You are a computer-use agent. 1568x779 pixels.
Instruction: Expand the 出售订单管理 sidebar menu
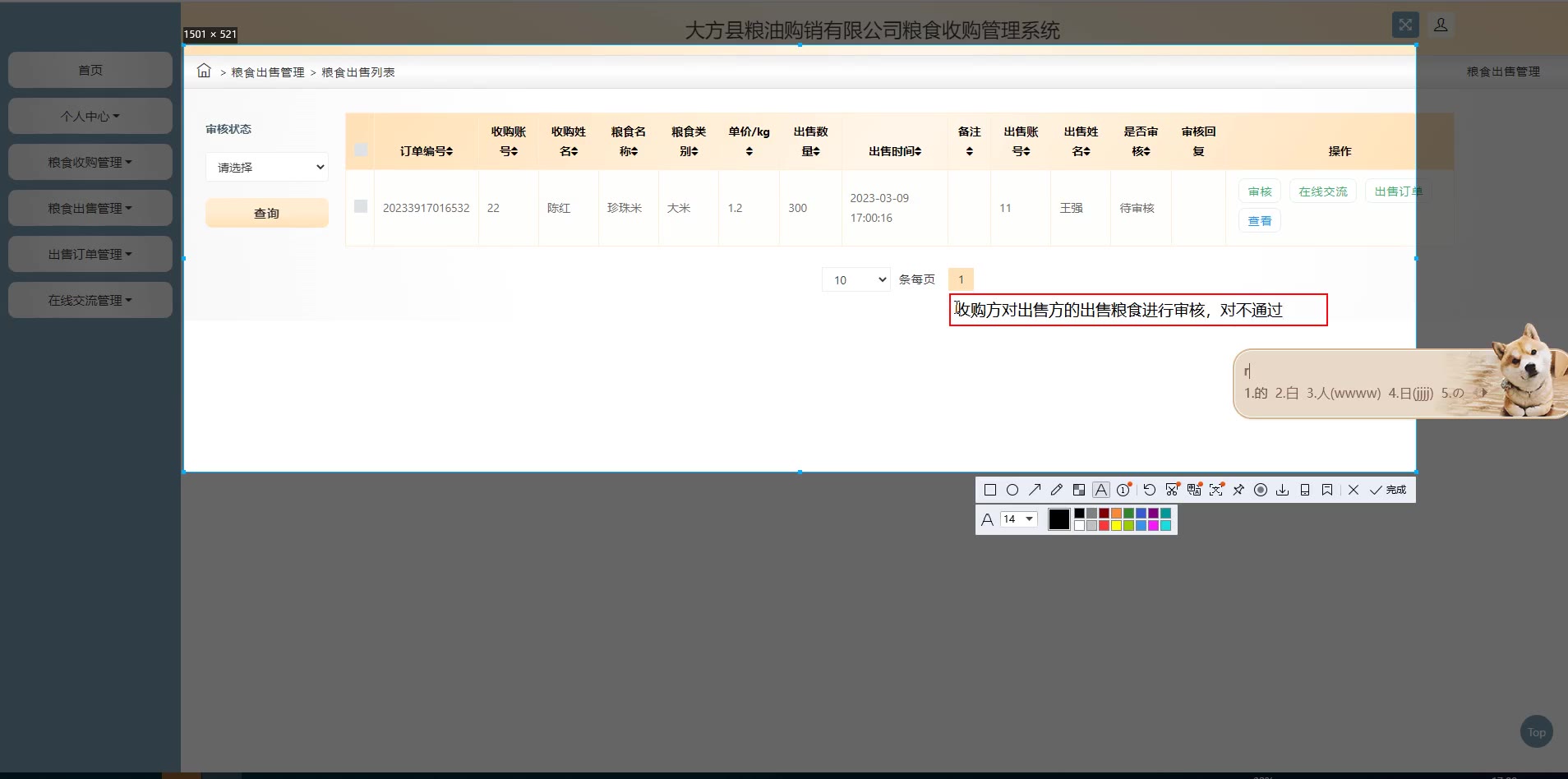coord(90,254)
